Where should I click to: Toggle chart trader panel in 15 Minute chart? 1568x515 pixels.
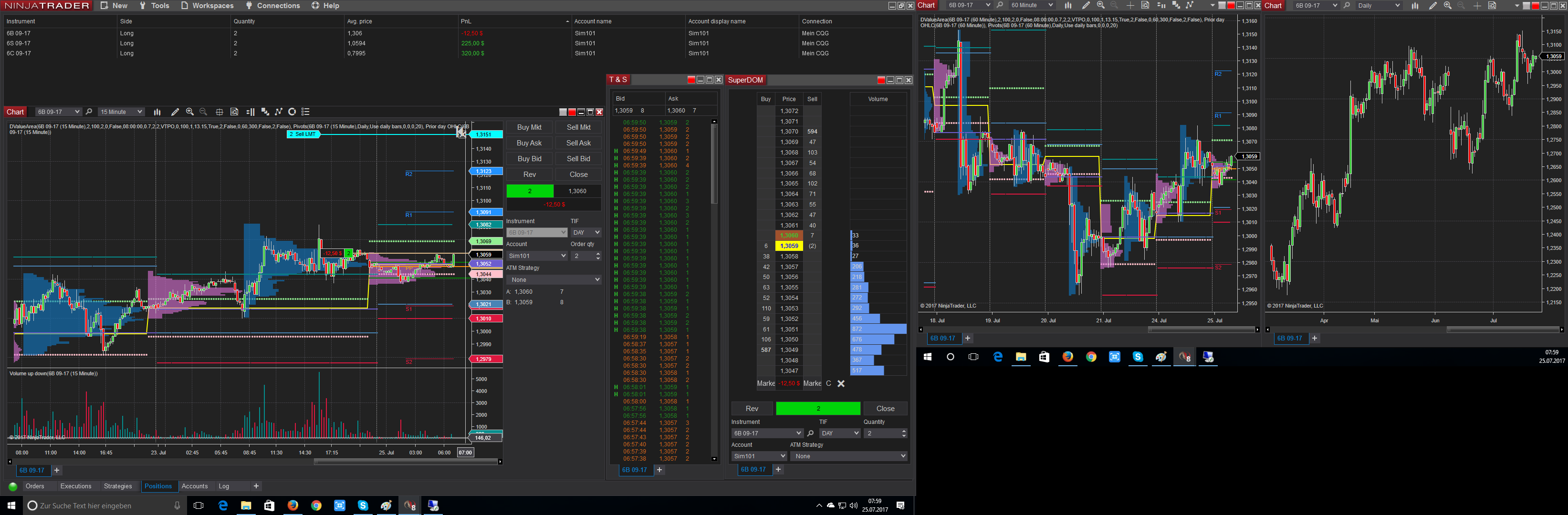coord(250,112)
